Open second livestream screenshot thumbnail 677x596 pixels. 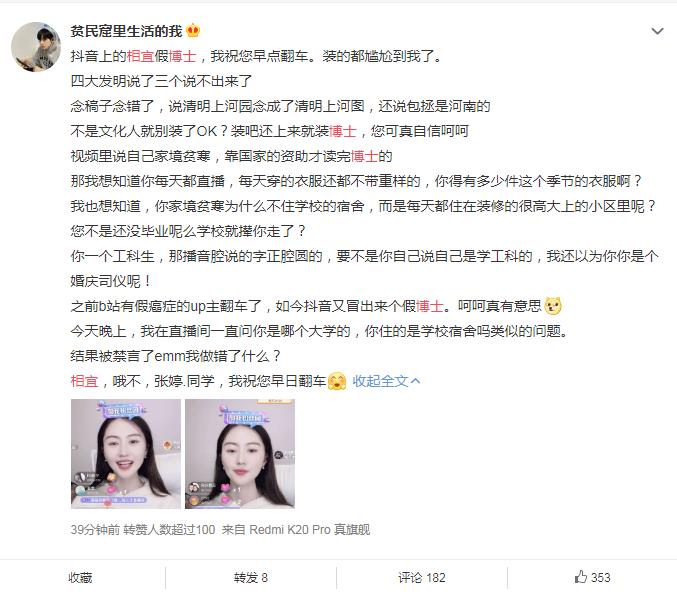pos(240,453)
